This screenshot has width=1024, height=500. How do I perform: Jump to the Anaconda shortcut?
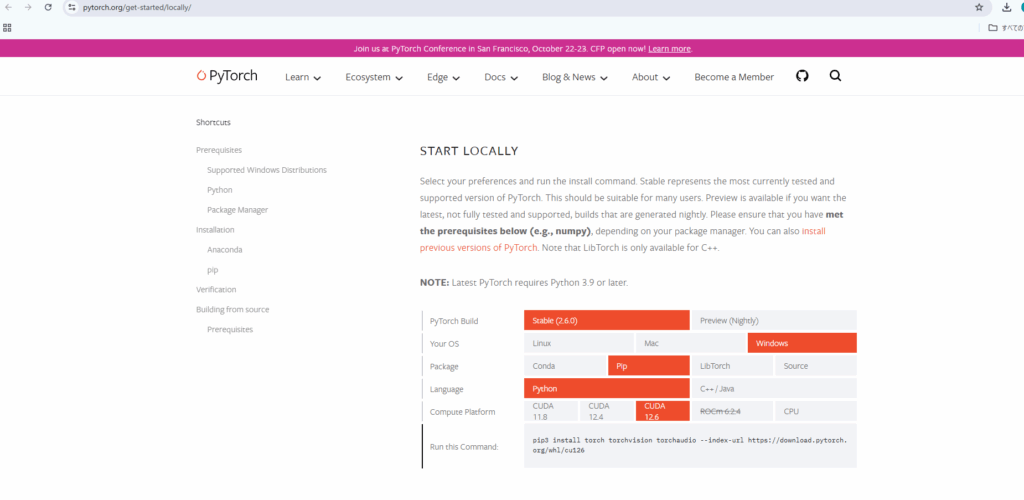tap(225, 249)
